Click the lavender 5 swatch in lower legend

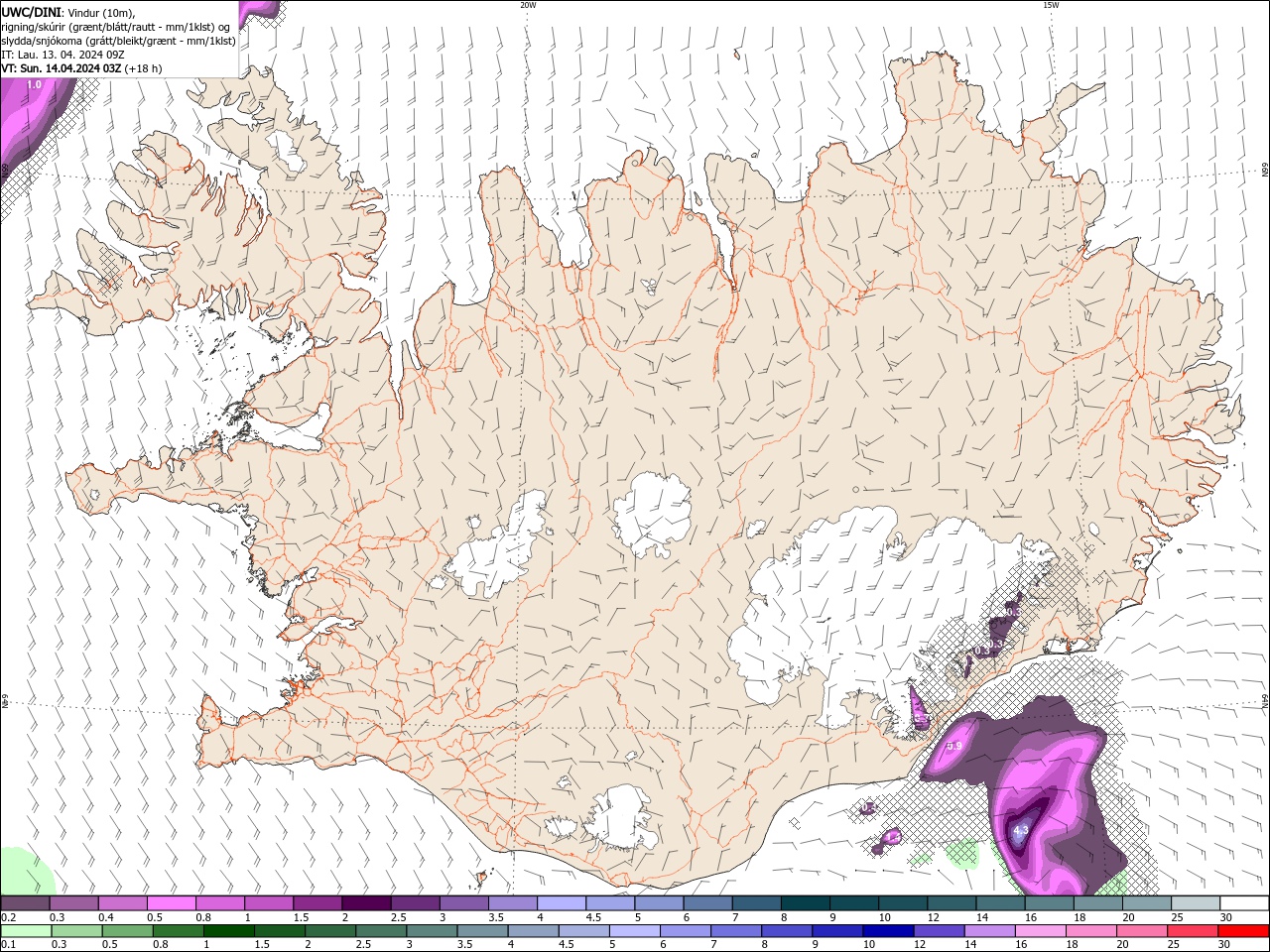635,931
